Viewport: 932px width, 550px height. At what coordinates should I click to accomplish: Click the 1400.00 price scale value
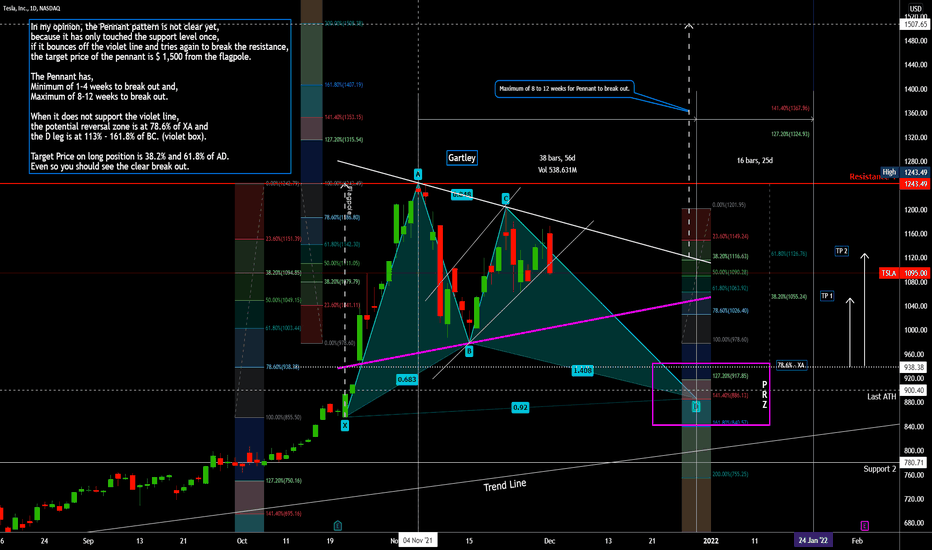pyautogui.click(x=915, y=89)
